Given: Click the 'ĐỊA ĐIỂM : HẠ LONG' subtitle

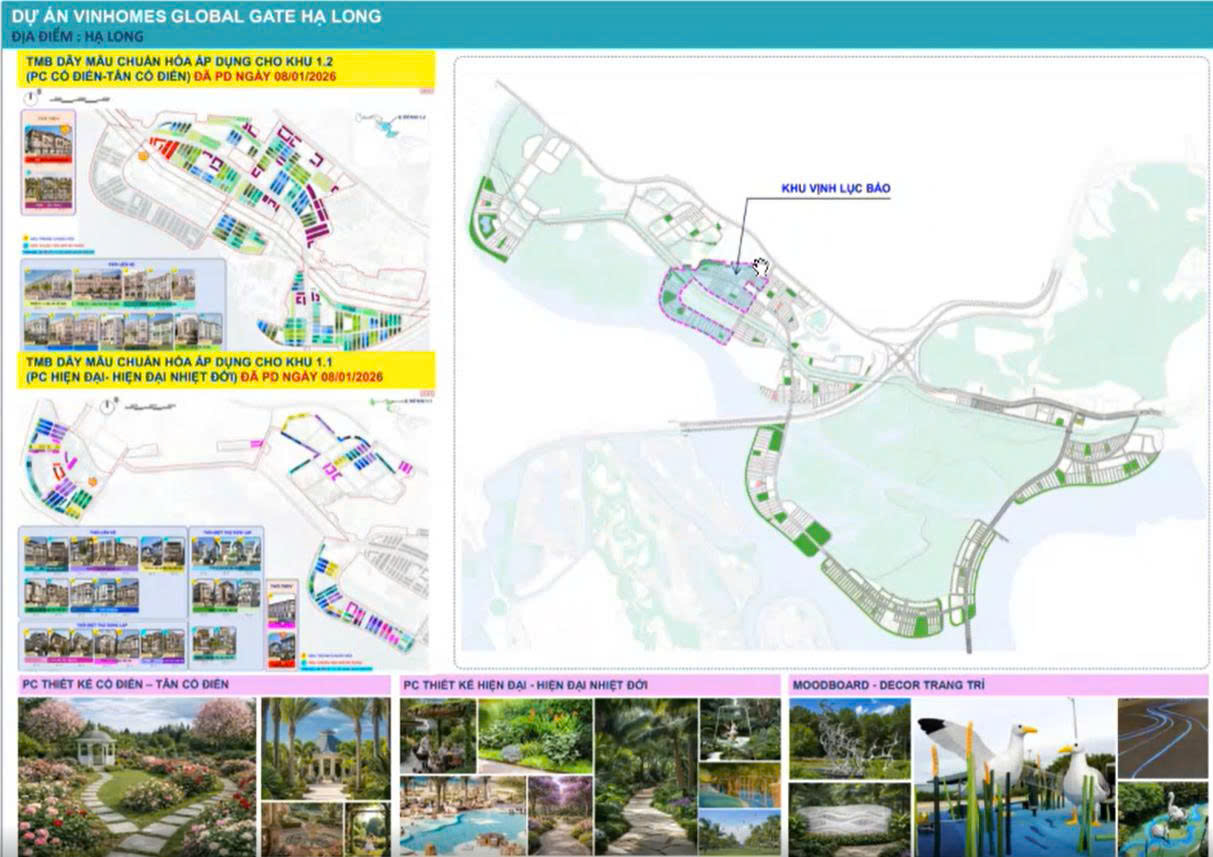Looking at the screenshot, I should 77,37.
